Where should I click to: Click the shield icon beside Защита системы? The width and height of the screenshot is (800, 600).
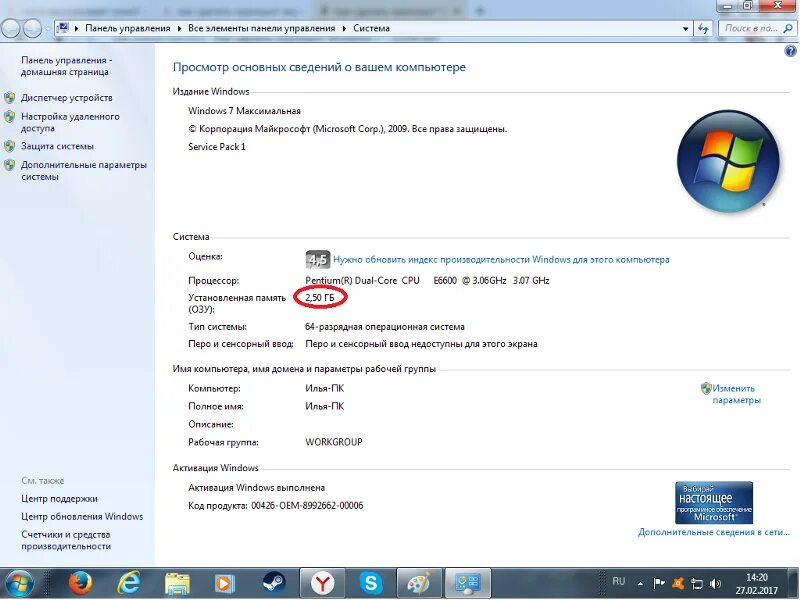coord(10,146)
